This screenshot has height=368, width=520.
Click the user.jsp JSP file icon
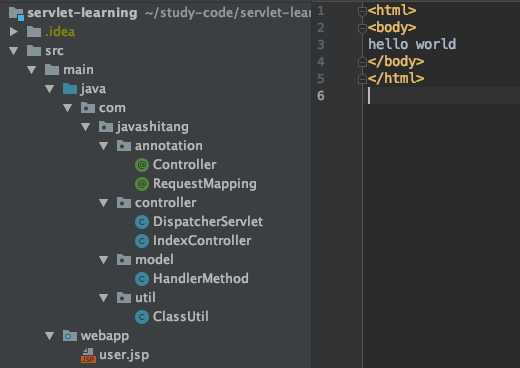88,355
